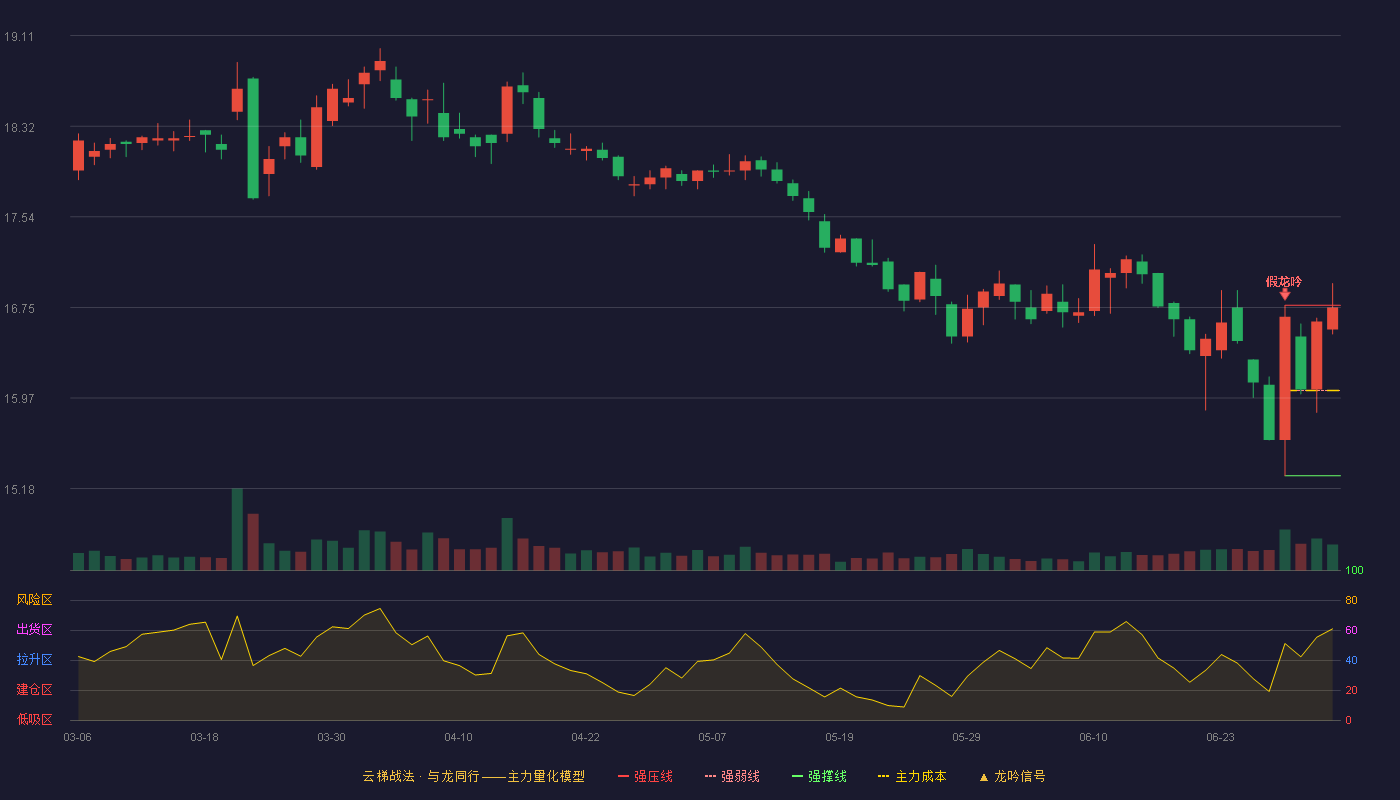Click the pink 60 indicator axis label
The image size is (1400, 800).
coord(1351,631)
